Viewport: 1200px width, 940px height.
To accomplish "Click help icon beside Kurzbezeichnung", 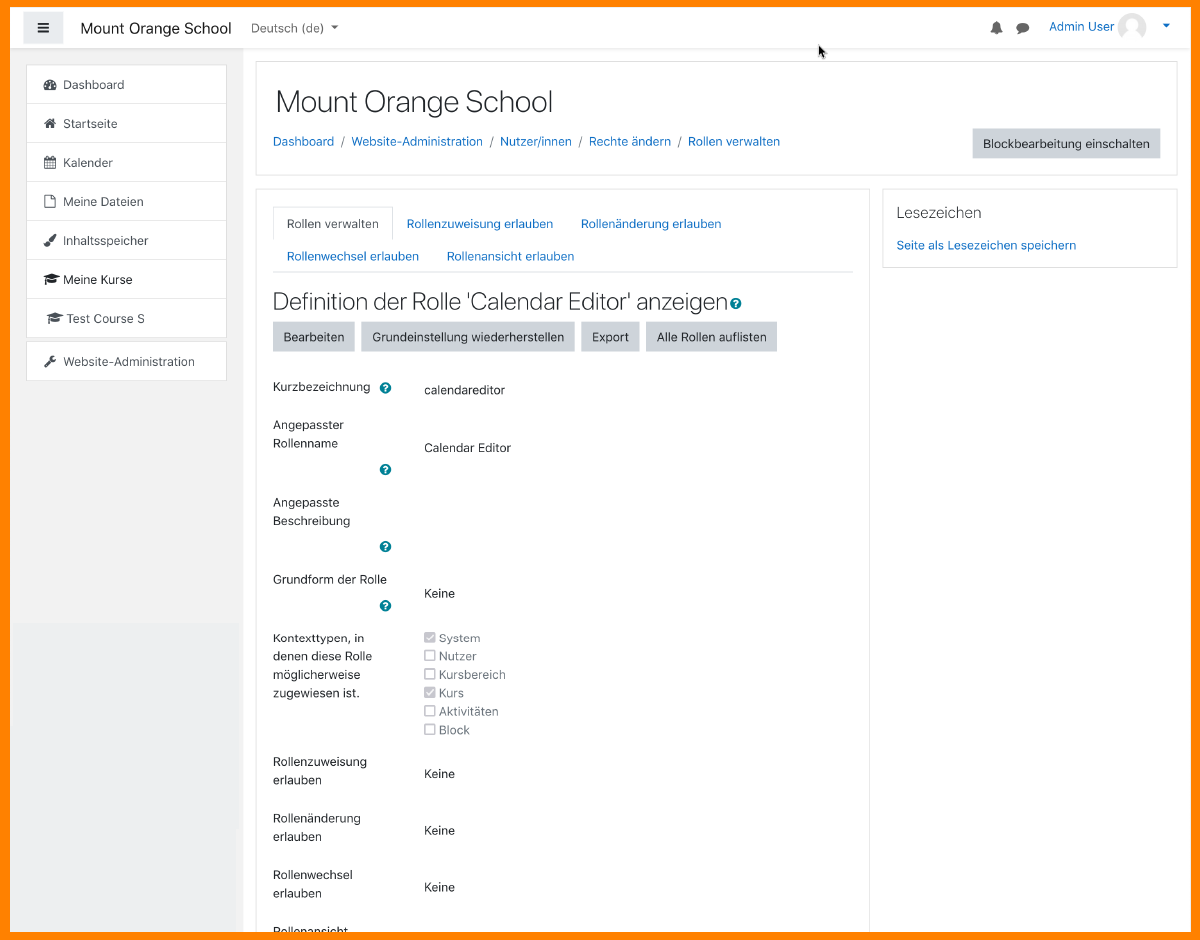I will click(386, 388).
